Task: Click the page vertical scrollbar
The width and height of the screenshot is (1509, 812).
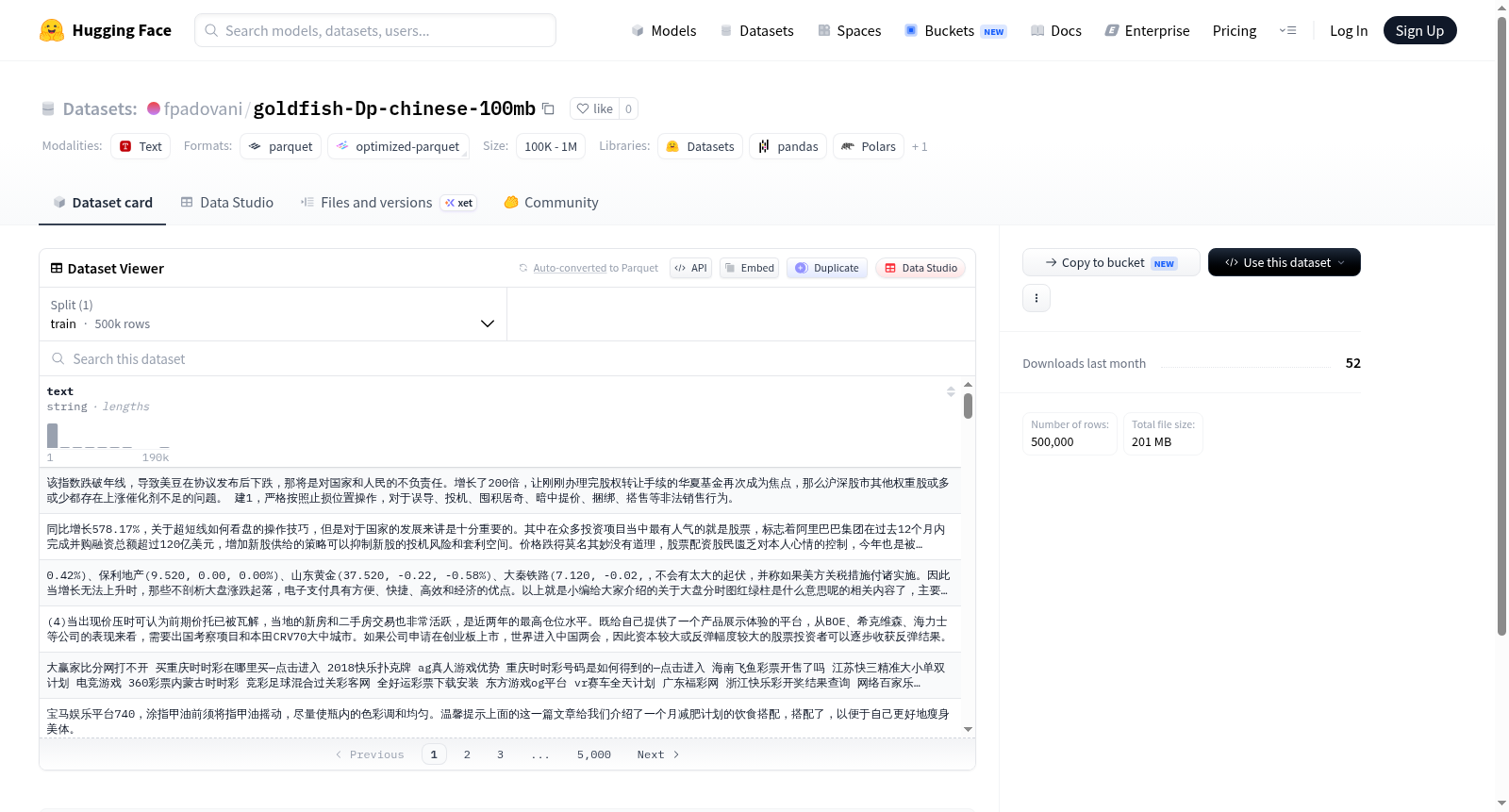Action: [1501, 326]
